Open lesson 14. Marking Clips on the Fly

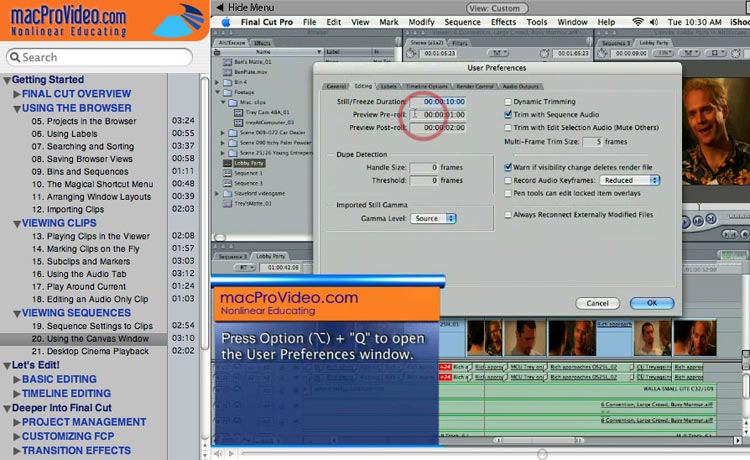coord(86,249)
